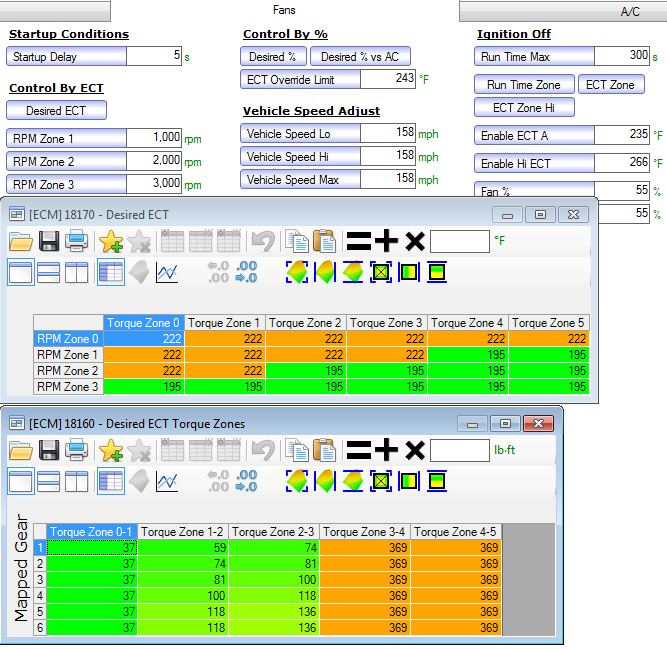This screenshot has width=667, height=649.
Task: Click the Run Time Zone button
Action: point(524,85)
